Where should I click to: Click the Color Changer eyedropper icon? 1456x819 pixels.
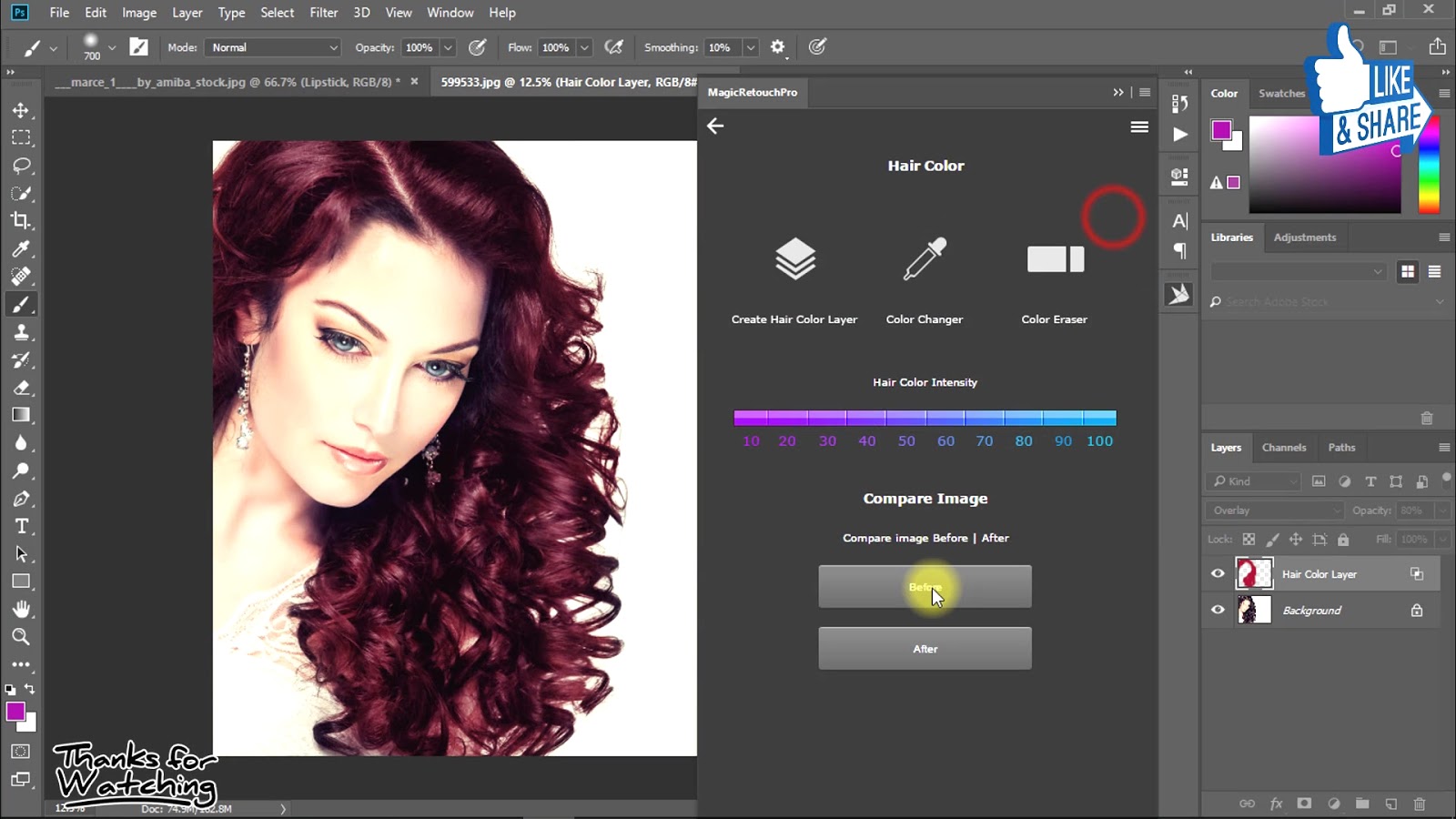[x=925, y=260]
